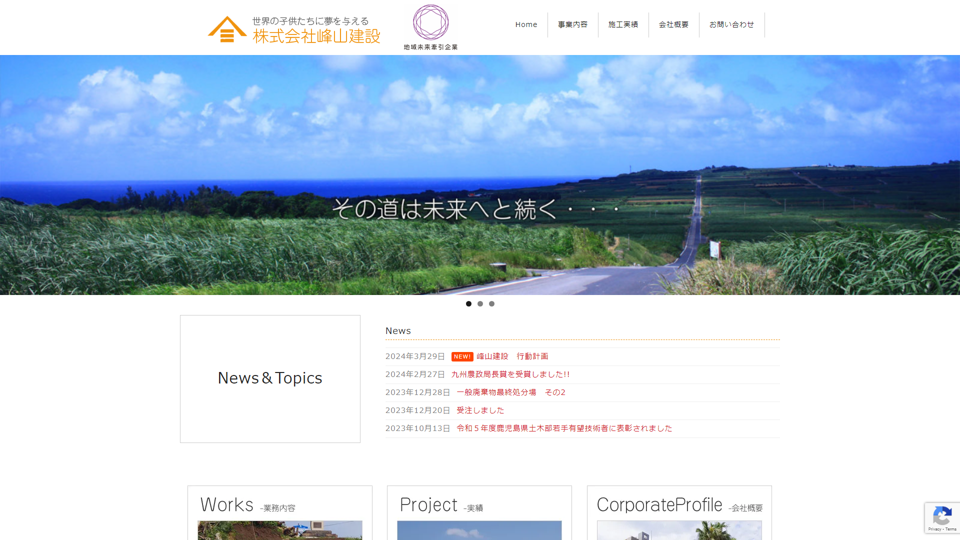The width and height of the screenshot is (960, 540).
Task: Open 一般廃棄物最終処分場 その2 article
Action: (511, 393)
